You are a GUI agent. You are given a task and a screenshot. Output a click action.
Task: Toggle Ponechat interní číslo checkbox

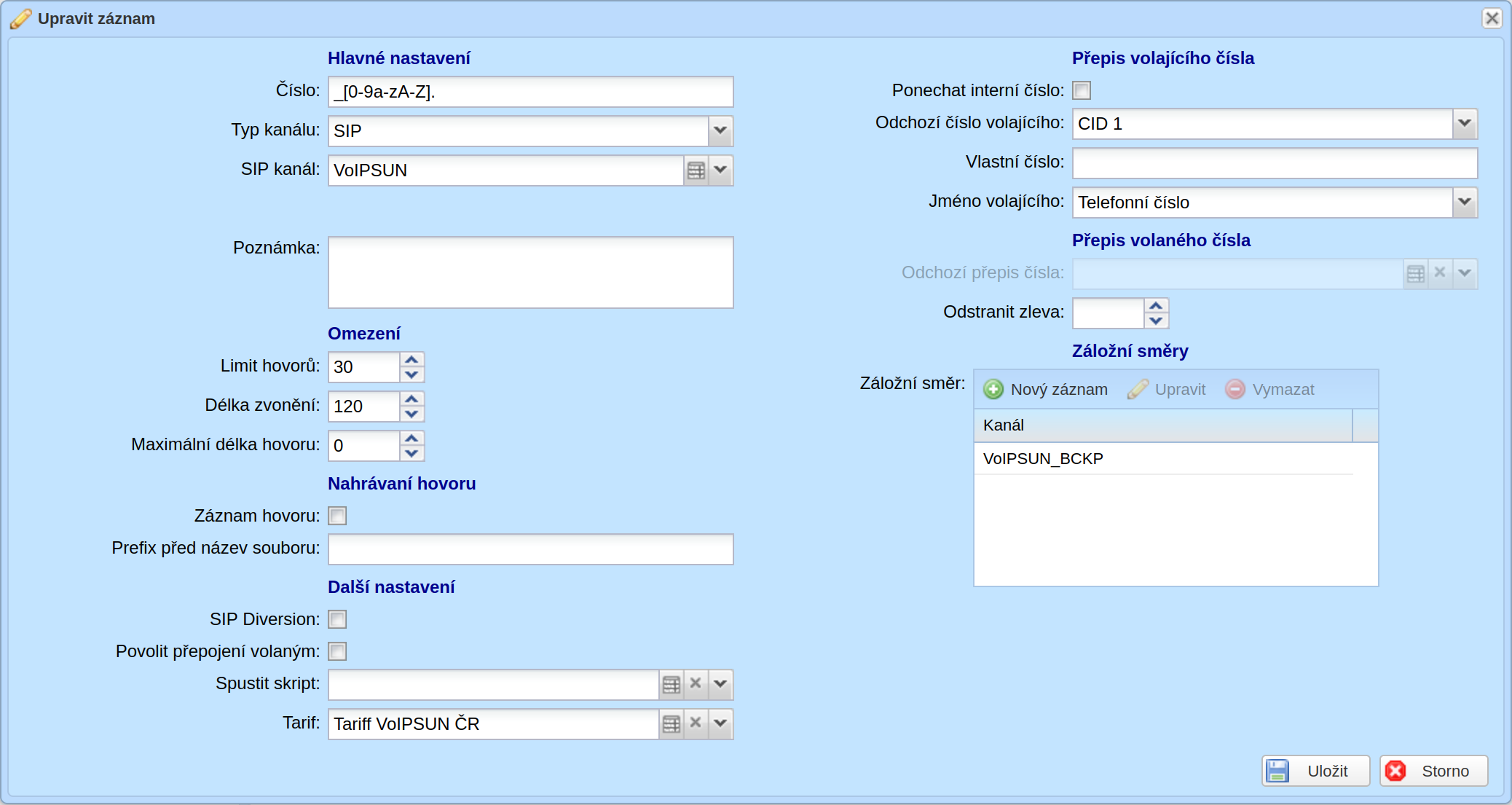click(x=1082, y=90)
